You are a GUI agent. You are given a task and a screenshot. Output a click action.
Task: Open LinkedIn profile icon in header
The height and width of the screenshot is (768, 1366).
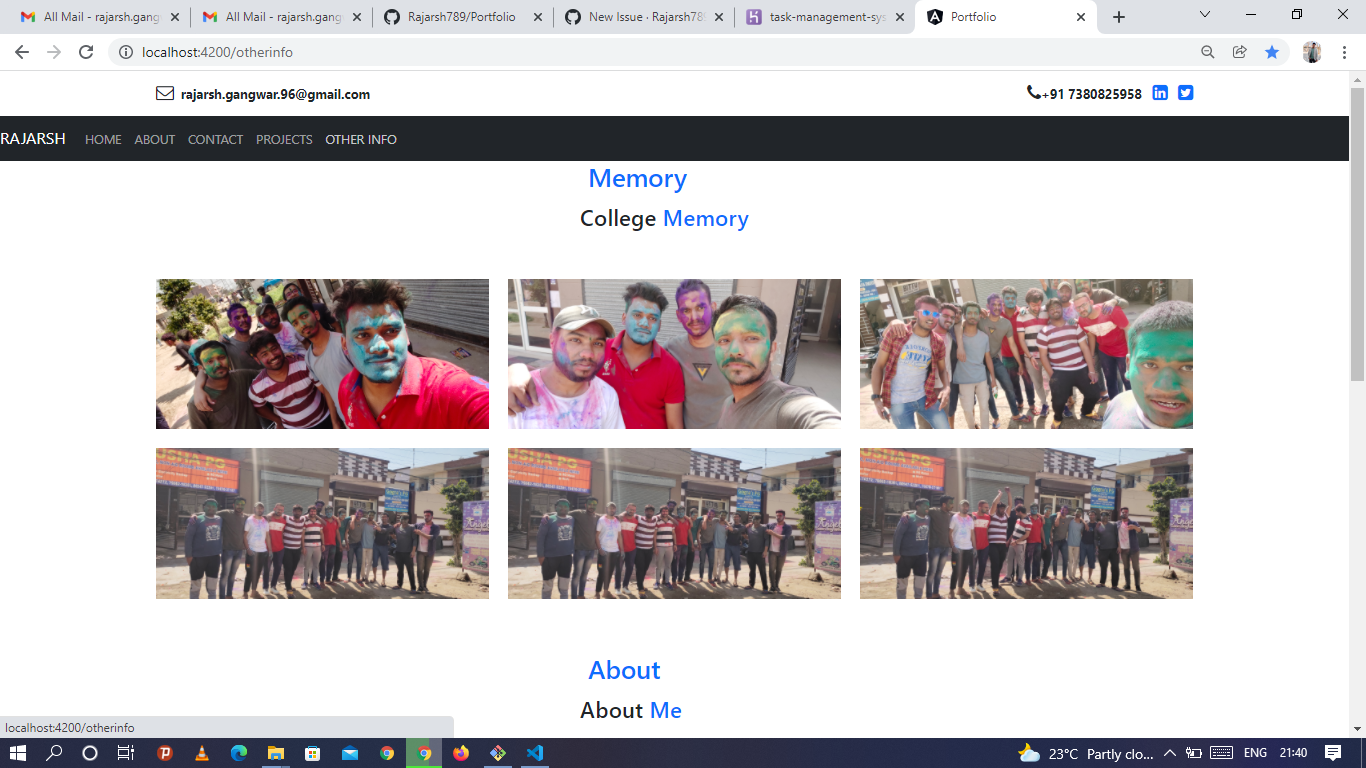click(x=1160, y=93)
